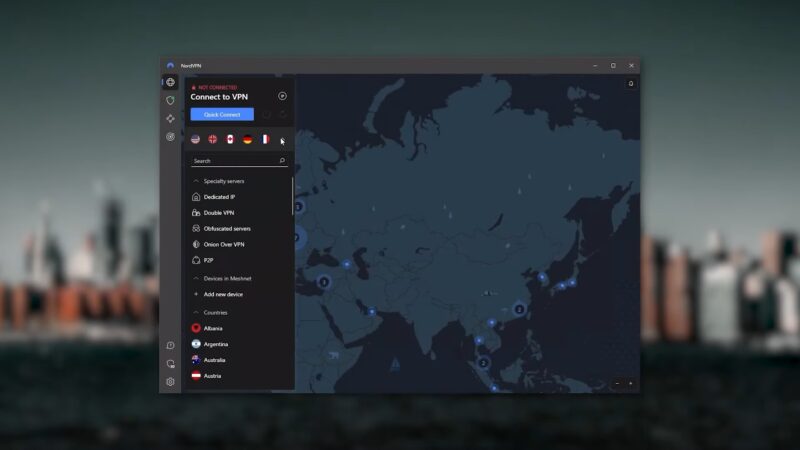Zoom in the map with plus button
The height and width of the screenshot is (450, 800).
point(631,383)
